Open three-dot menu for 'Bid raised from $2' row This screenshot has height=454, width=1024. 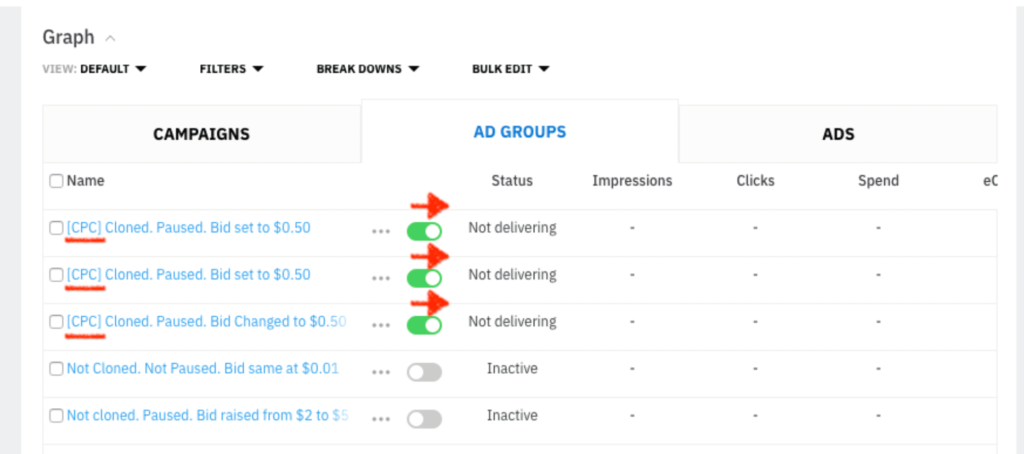pyautogui.click(x=380, y=418)
